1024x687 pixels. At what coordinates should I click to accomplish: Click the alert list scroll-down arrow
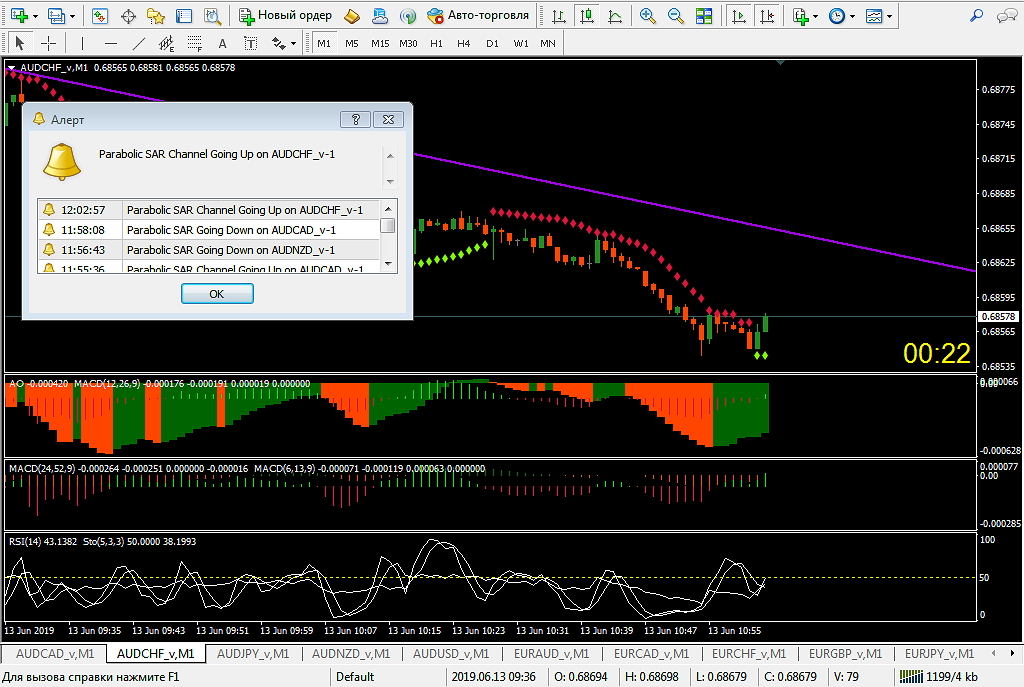[388, 264]
